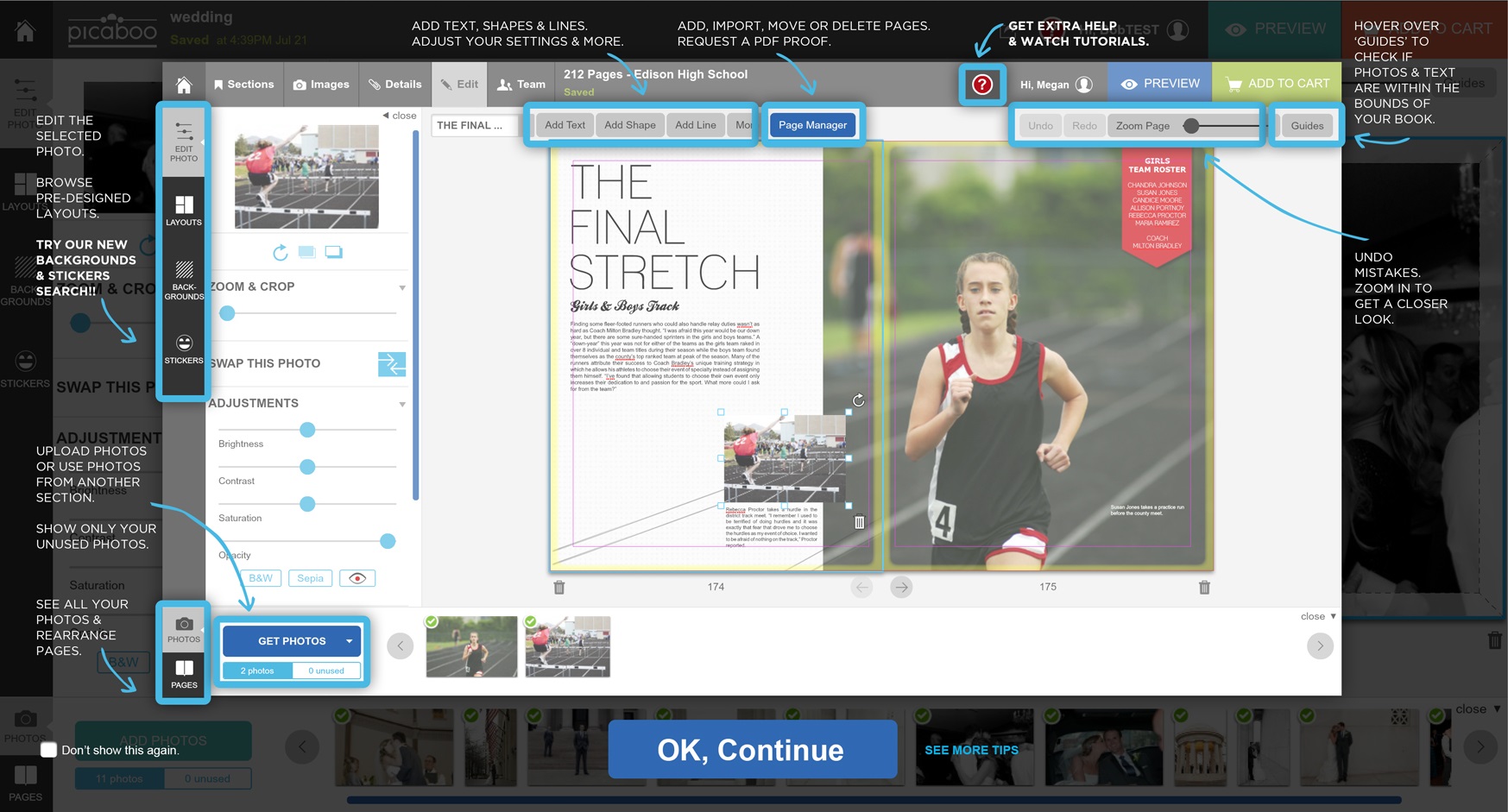Toggle the Sepia filter
The image size is (1508, 812).
(310, 578)
